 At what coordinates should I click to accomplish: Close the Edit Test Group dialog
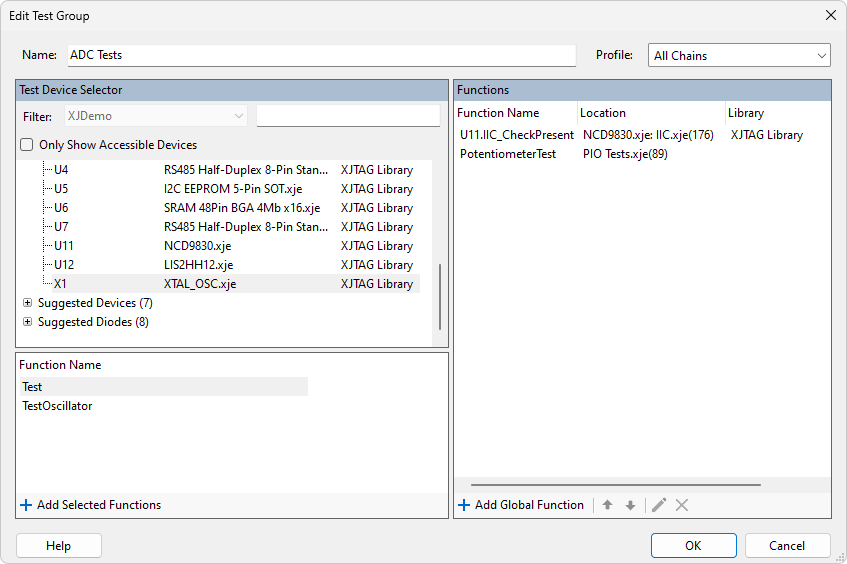(x=830, y=15)
